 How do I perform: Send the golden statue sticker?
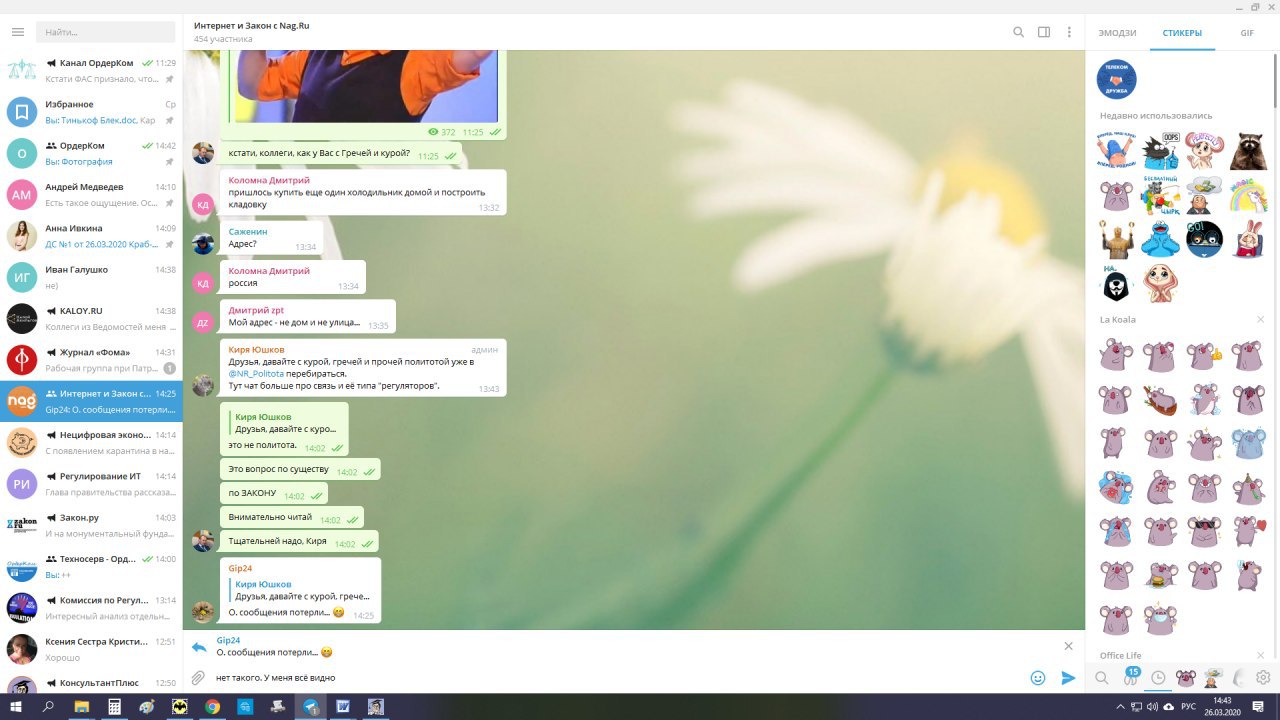[x=1116, y=240]
